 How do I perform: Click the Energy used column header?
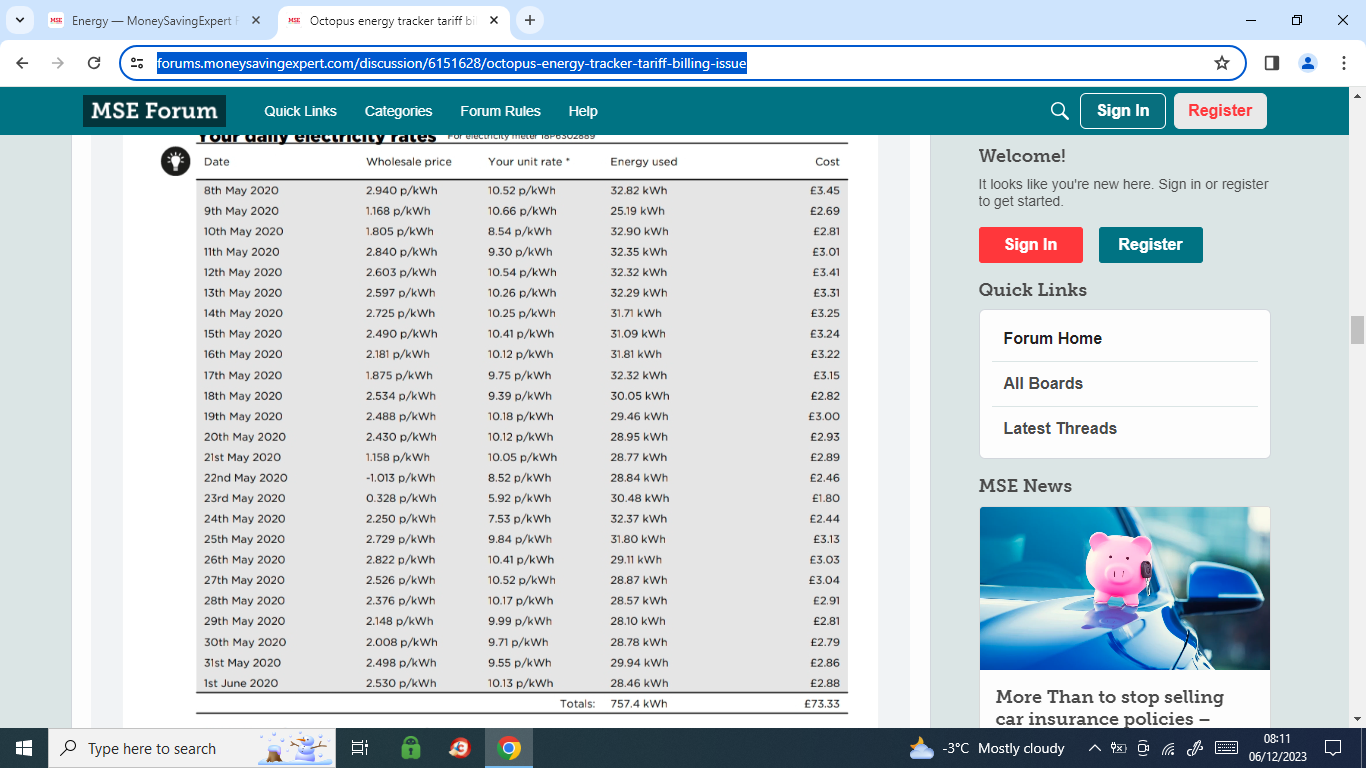coord(643,161)
